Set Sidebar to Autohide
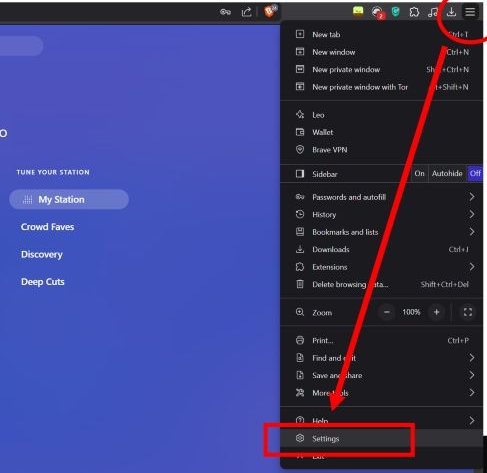The width and height of the screenshot is (487, 473). coord(447,173)
